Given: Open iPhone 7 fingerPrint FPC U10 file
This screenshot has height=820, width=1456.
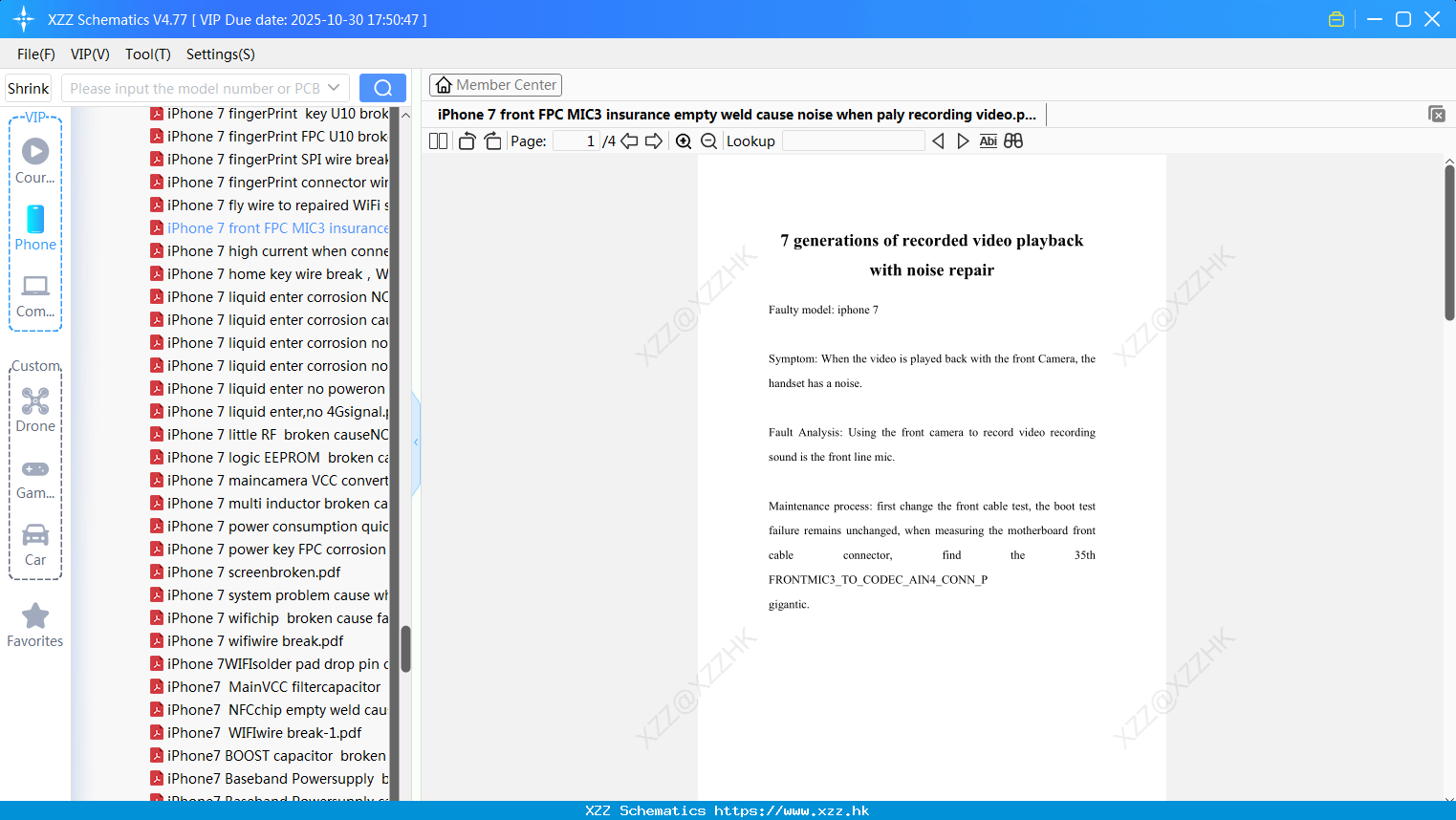Looking at the screenshot, I should [269, 137].
